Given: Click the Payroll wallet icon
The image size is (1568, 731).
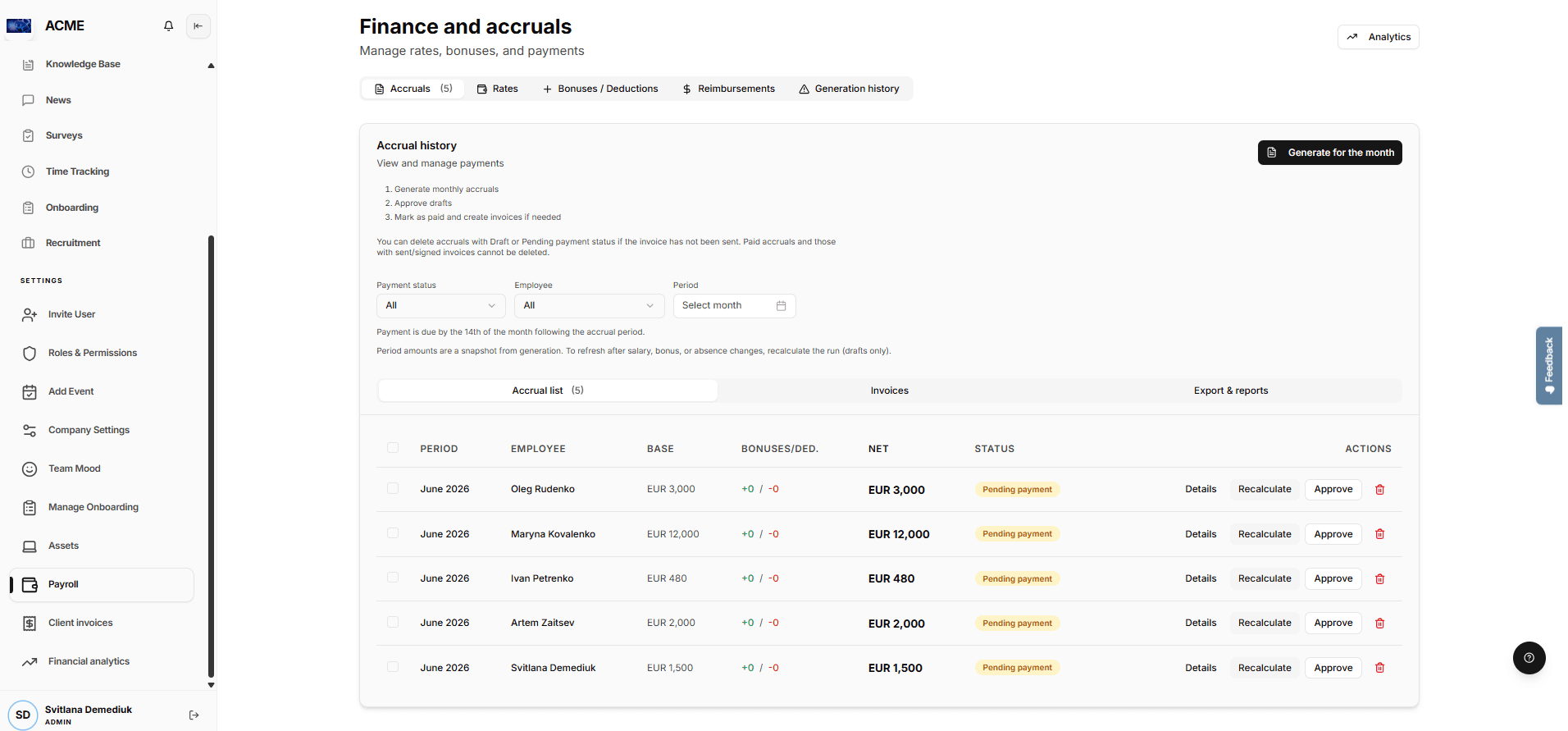Looking at the screenshot, I should tap(30, 584).
